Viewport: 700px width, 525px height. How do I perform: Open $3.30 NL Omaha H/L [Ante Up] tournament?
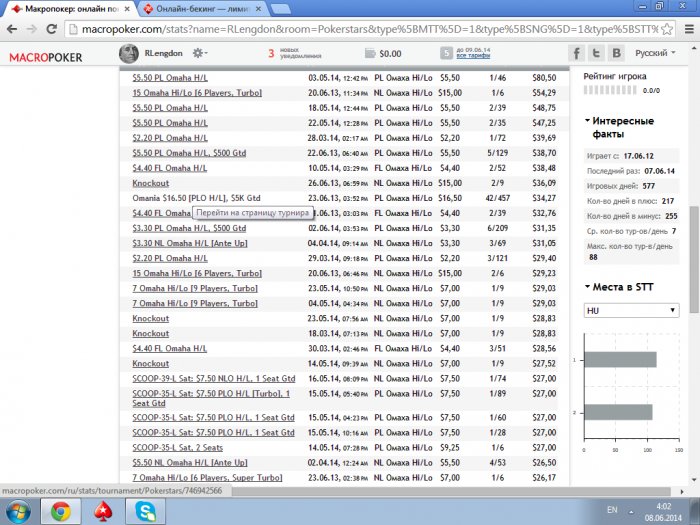[190, 243]
